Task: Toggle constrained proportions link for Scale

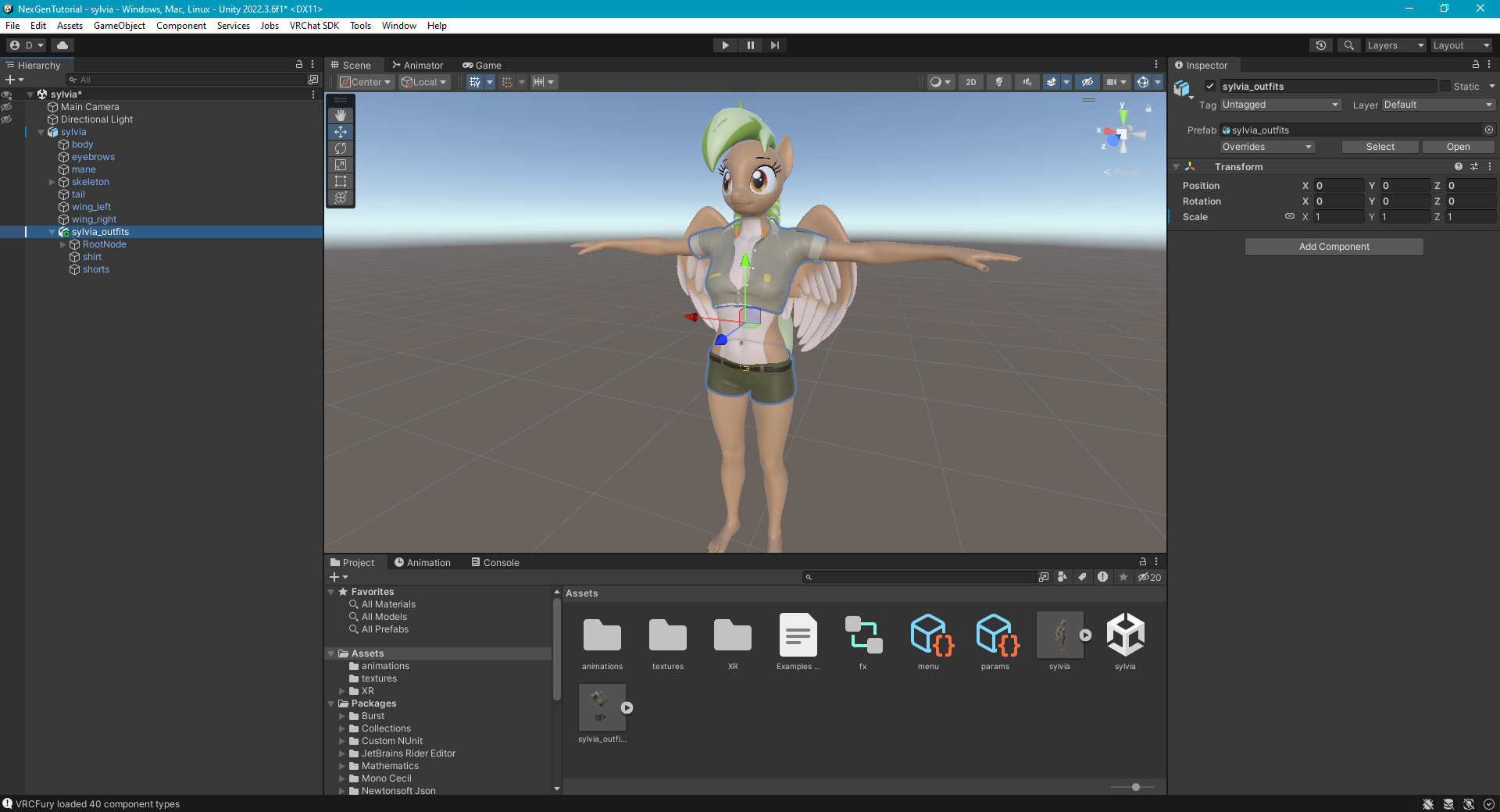Action: coord(1290,216)
